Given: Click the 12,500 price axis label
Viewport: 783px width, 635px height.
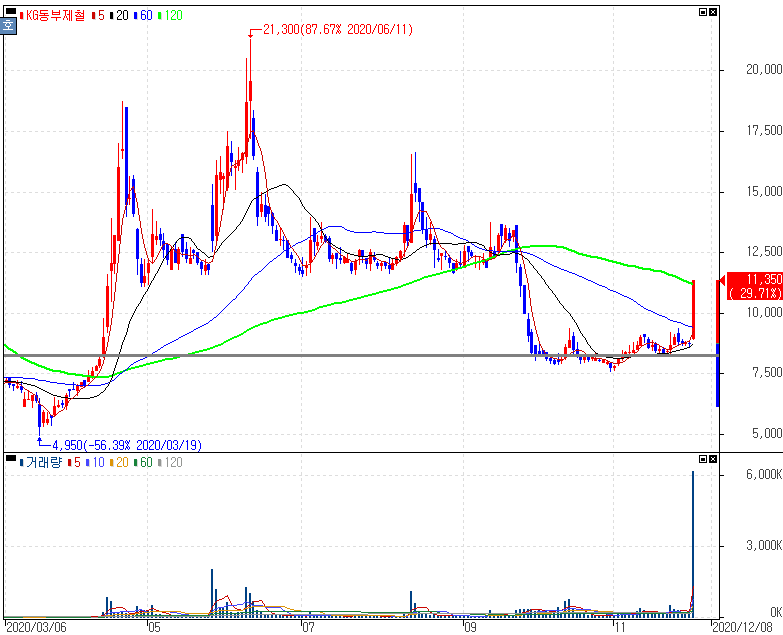Looking at the screenshot, I should [764, 252].
